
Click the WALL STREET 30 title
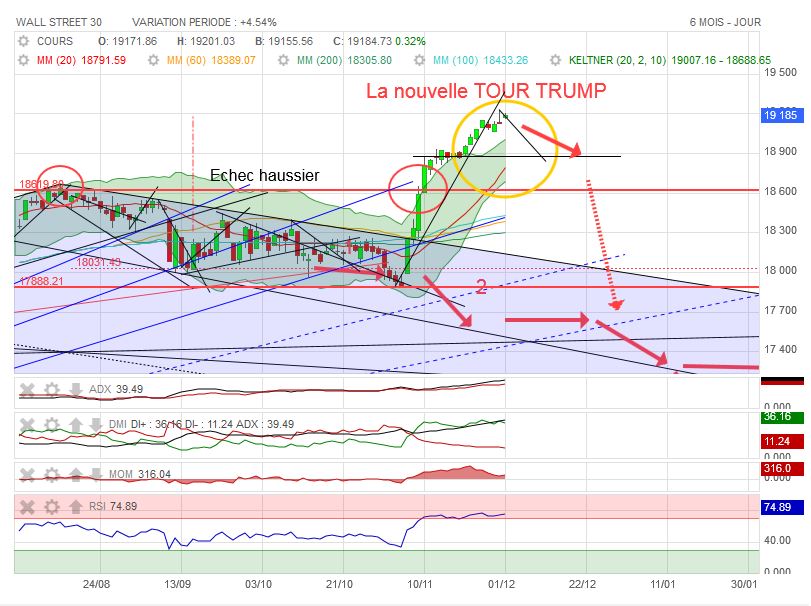58,22
